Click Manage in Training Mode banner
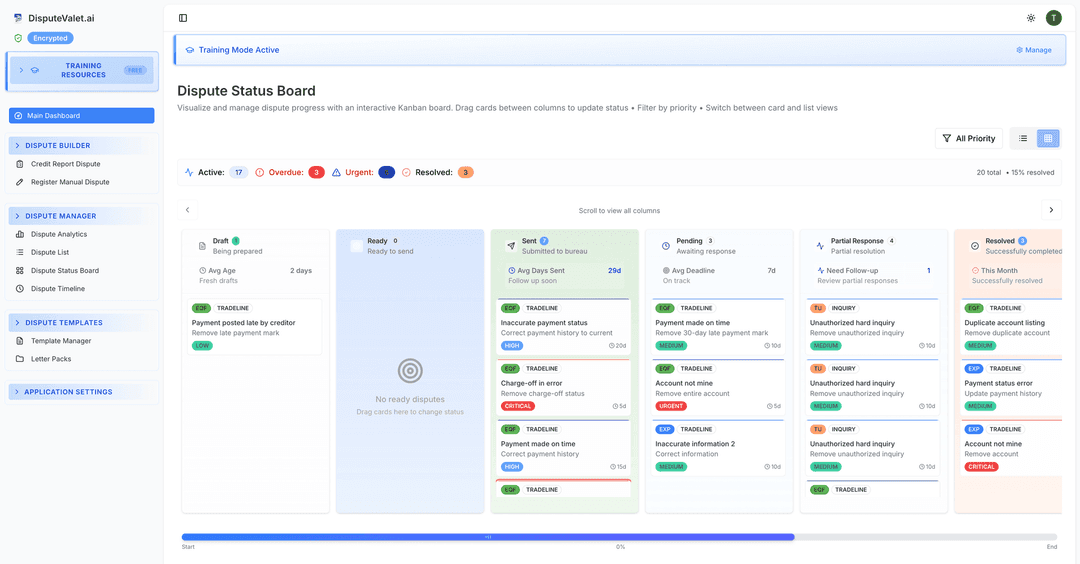Image resolution: width=1080 pixels, height=564 pixels. click(1034, 50)
